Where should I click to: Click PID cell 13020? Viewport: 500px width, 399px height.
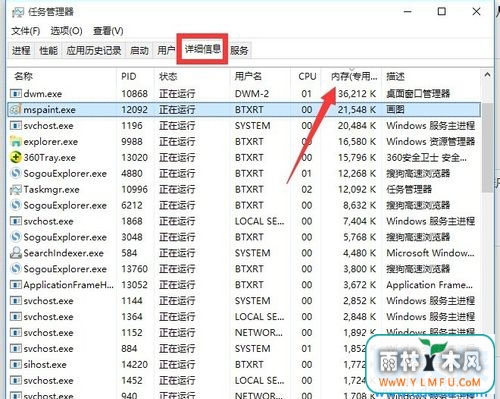pos(134,157)
